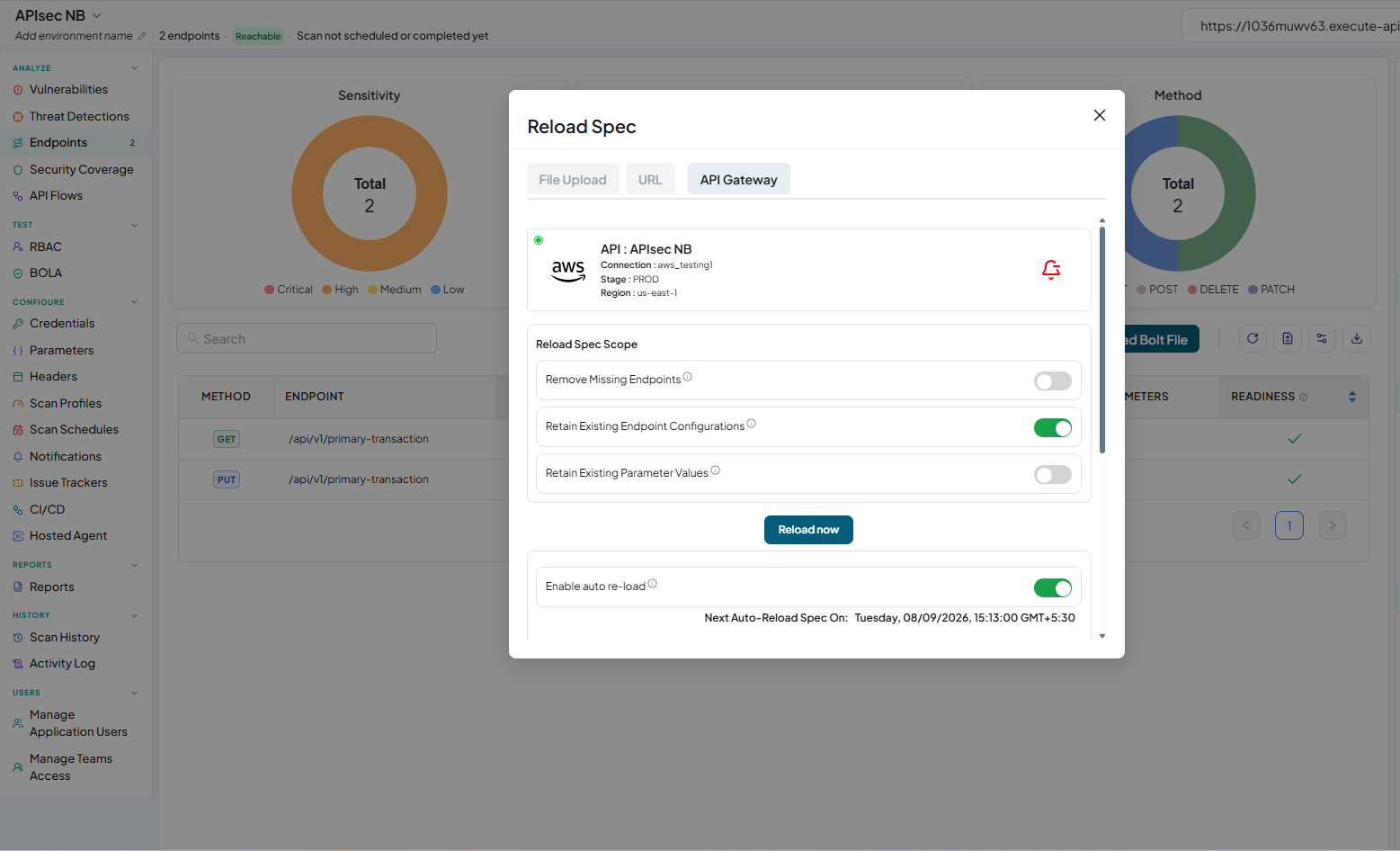Click the dialog scrollbar thumb
The height and width of the screenshot is (851, 1400).
pyautogui.click(x=1102, y=340)
